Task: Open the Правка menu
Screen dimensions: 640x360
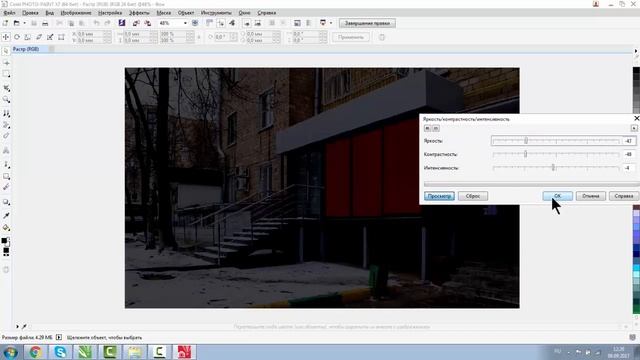Action: click(30, 13)
